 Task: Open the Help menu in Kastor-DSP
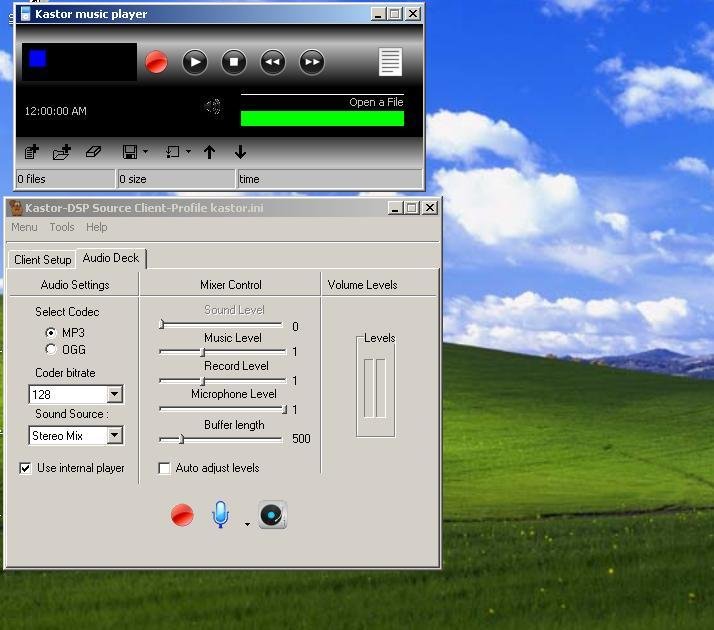(97, 227)
